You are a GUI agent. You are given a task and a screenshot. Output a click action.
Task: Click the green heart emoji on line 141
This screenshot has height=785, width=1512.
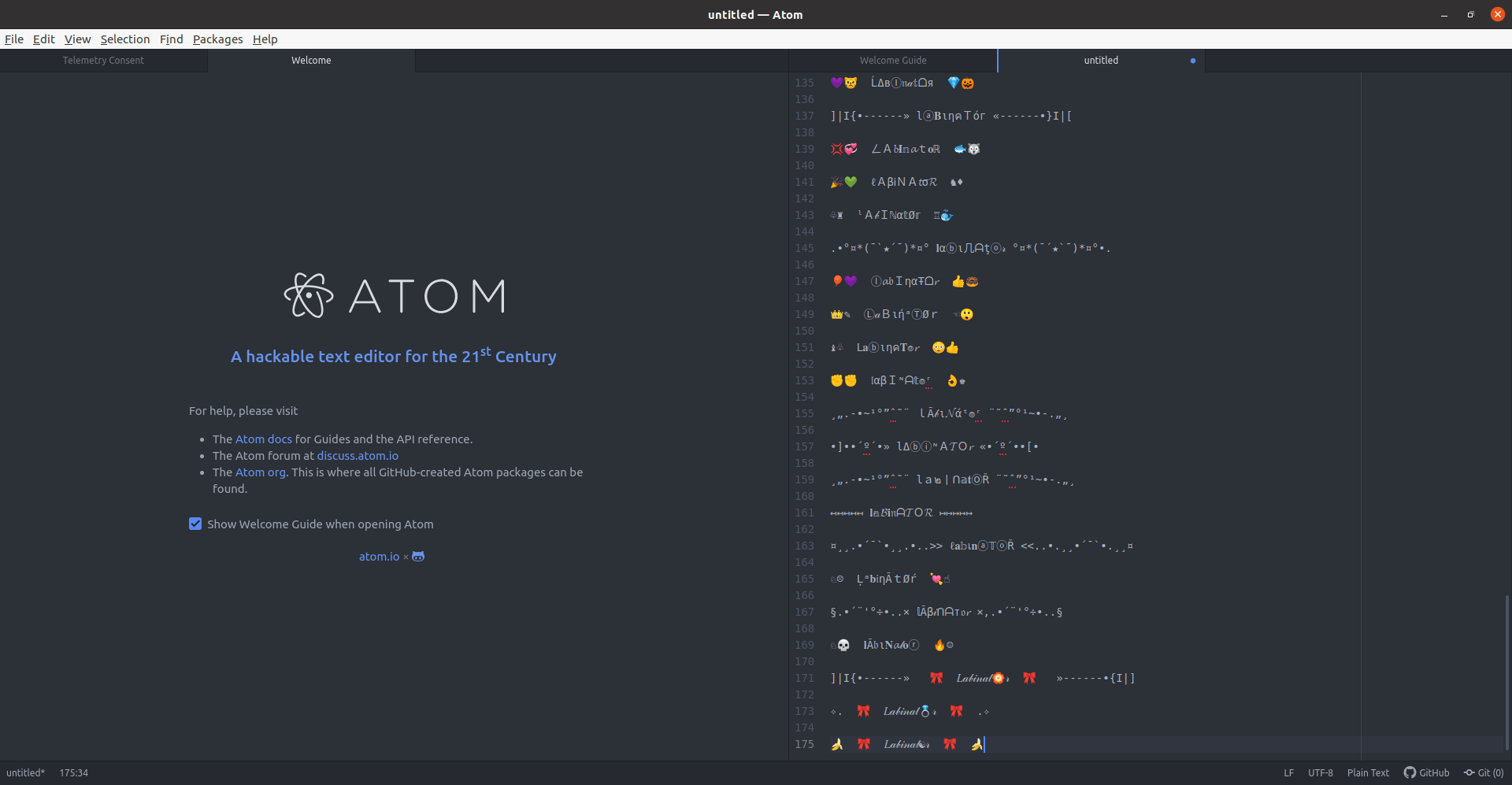pyautogui.click(x=850, y=182)
